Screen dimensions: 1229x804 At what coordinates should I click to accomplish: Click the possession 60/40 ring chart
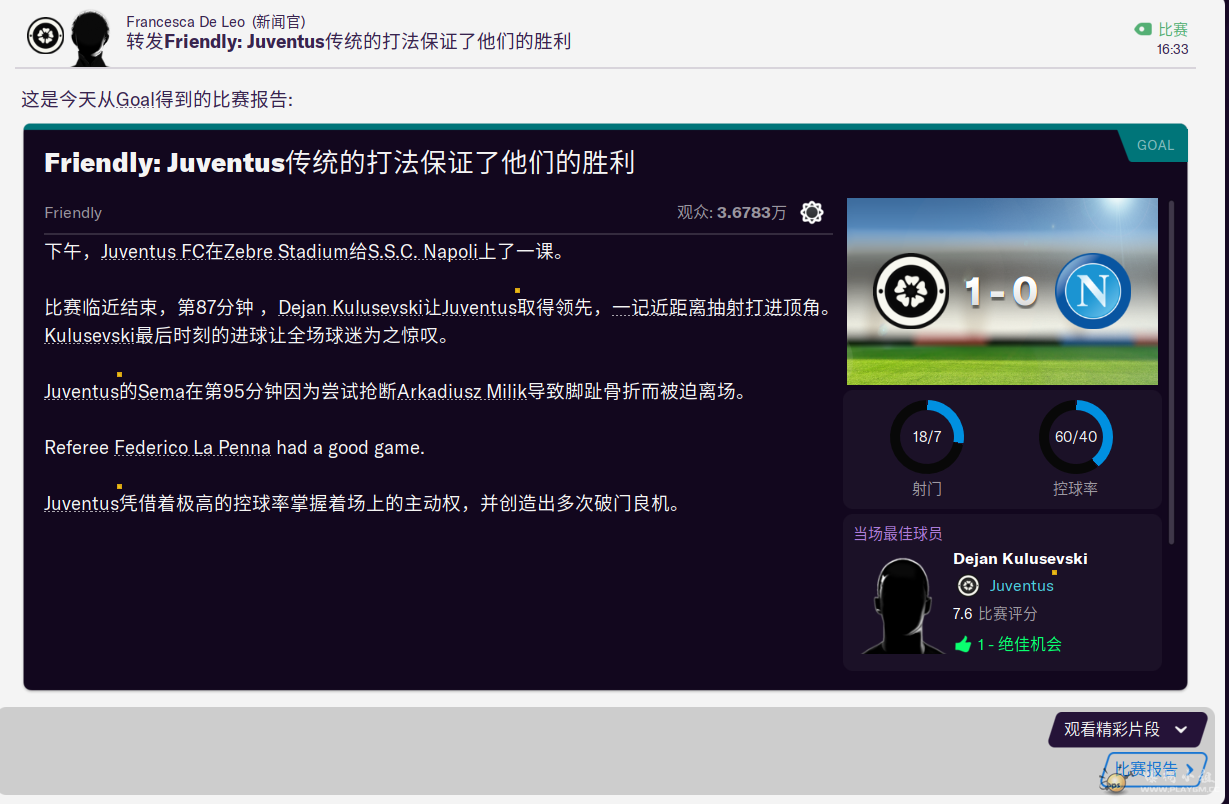[x=1076, y=437]
